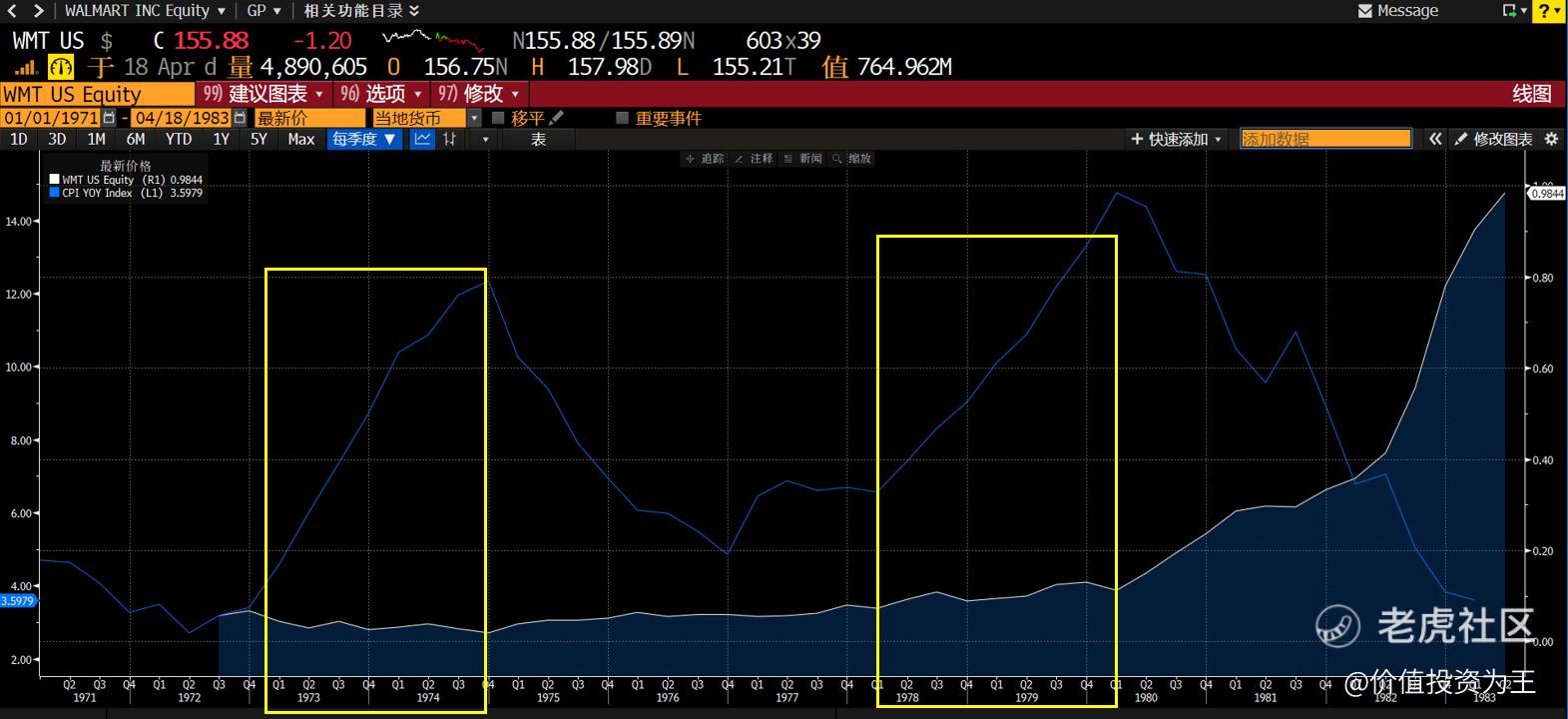Screen dimensions: 1568x719
Task: Select the 1M range tab
Action: click(96, 139)
